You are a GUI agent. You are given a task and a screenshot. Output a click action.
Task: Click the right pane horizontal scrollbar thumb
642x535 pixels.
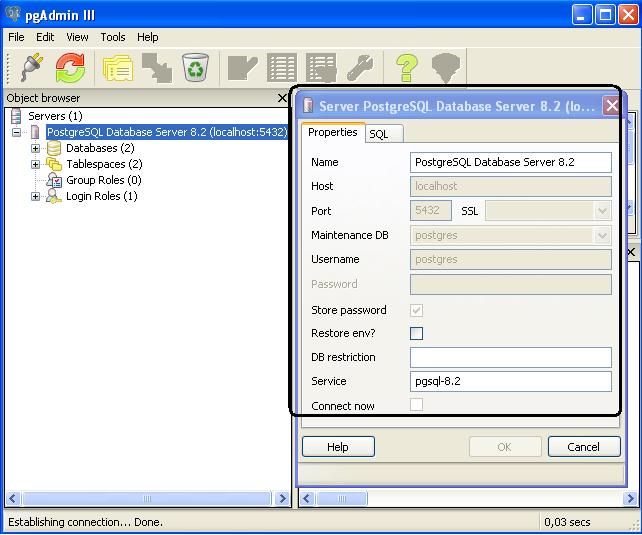click(x=342, y=499)
